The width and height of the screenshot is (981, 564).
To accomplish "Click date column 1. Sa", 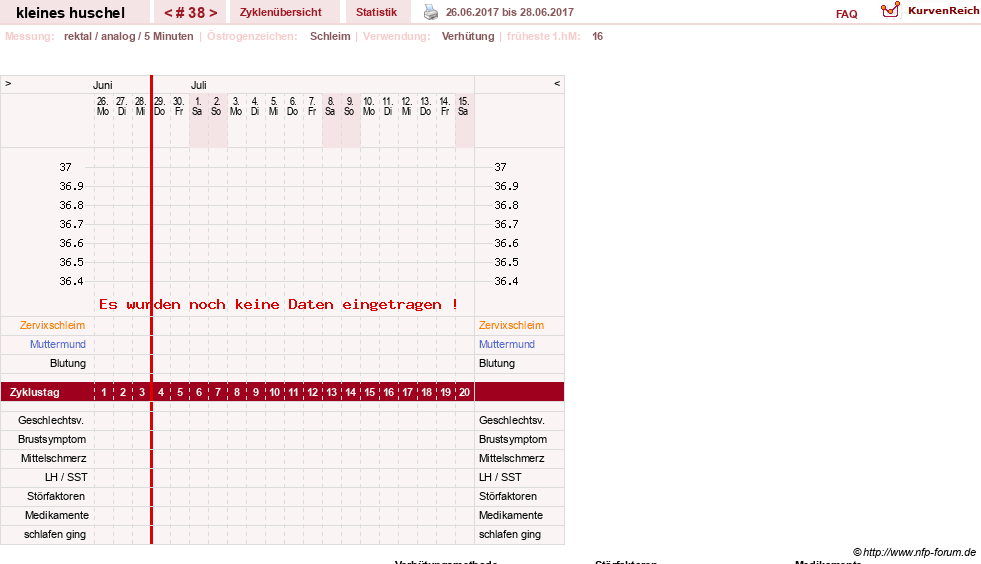I will click(197, 106).
